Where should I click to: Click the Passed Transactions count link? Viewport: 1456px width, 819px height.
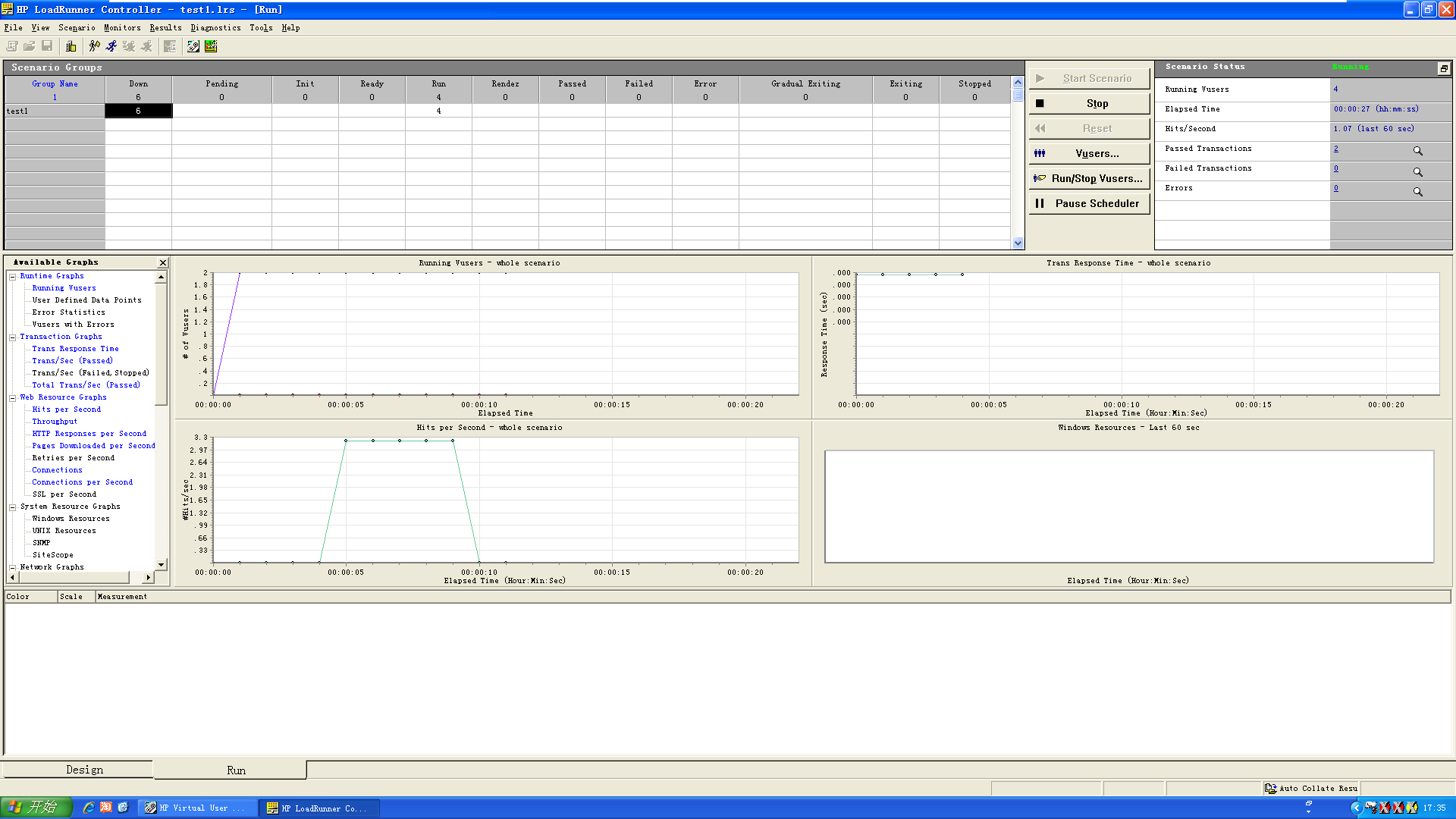1336,149
